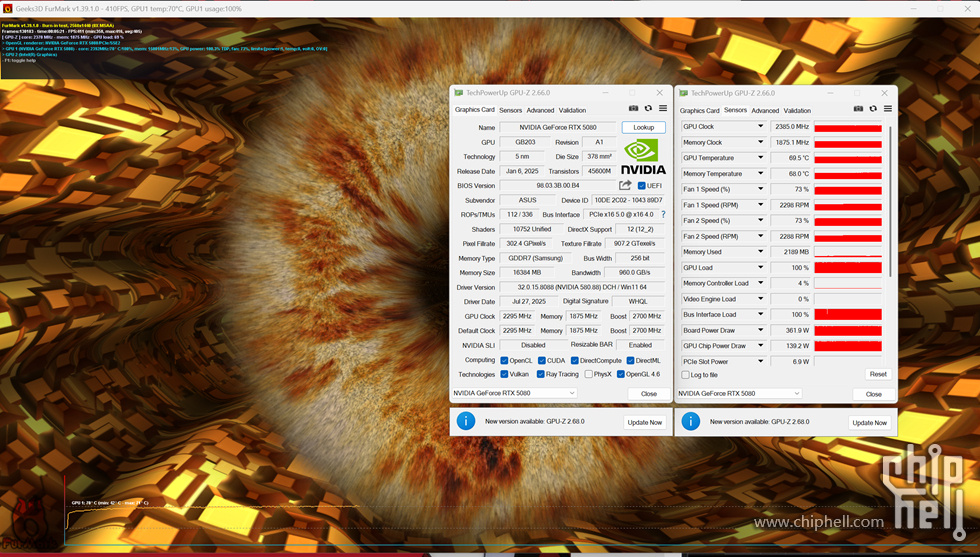The width and height of the screenshot is (980, 557).
Task: Click the Memory Size value 16384 MB
Action: (x=526, y=273)
